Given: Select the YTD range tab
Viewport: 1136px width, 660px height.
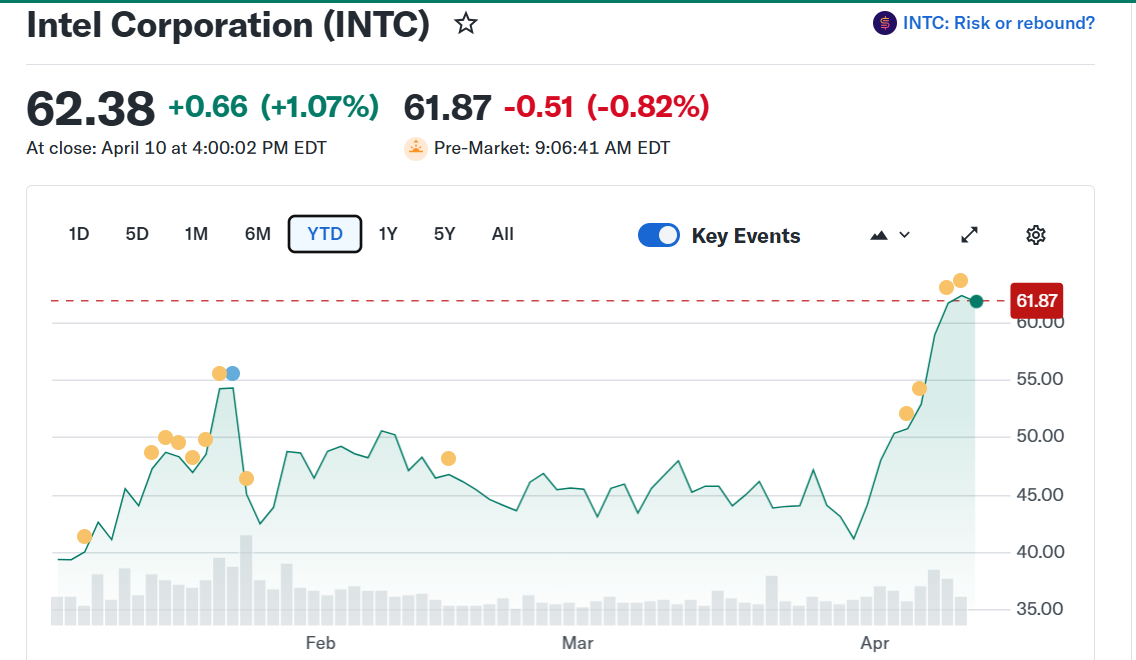Looking at the screenshot, I should (325, 234).
